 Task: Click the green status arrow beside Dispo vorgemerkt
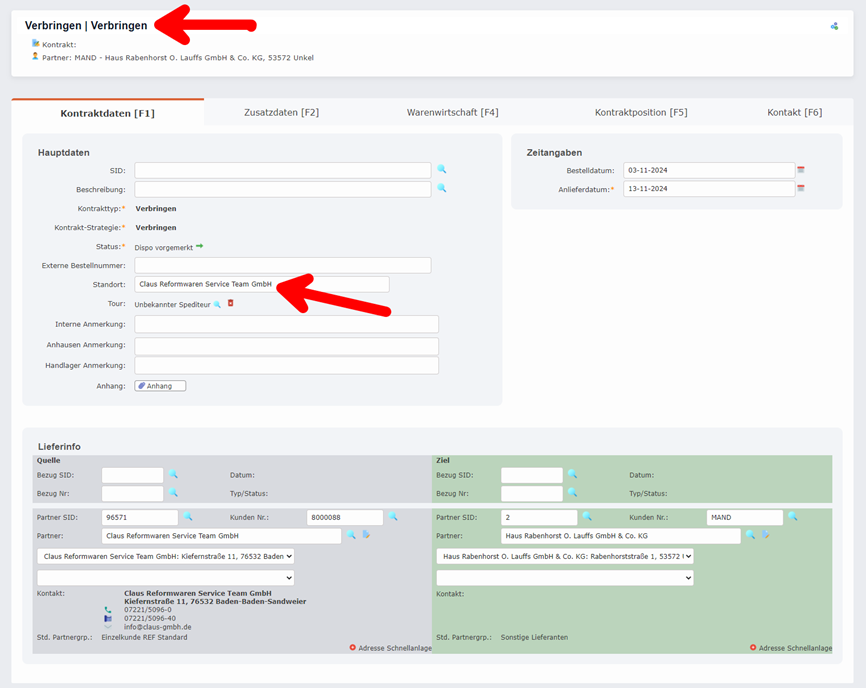pyautogui.click(x=200, y=246)
